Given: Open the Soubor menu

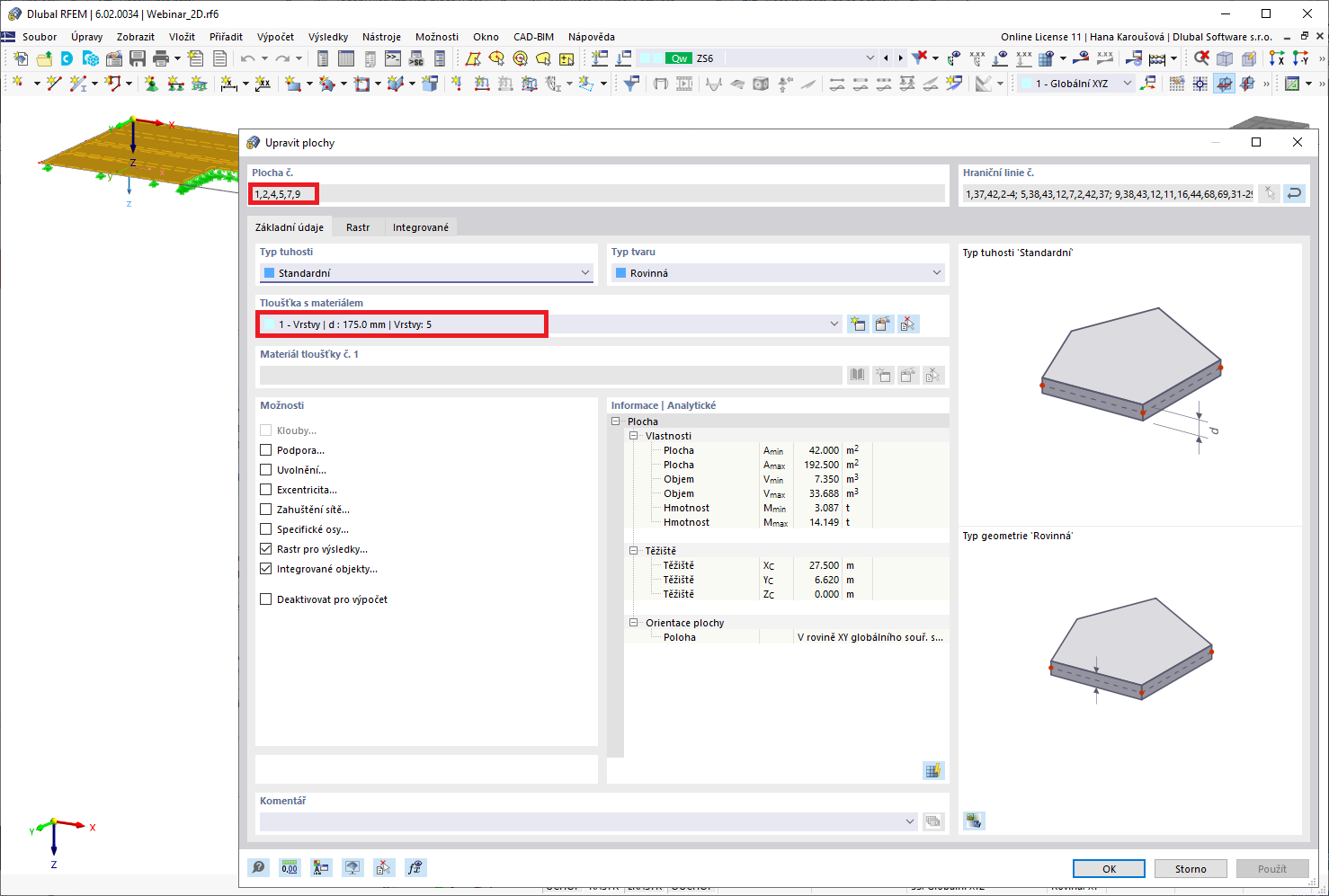Looking at the screenshot, I should click(40, 37).
